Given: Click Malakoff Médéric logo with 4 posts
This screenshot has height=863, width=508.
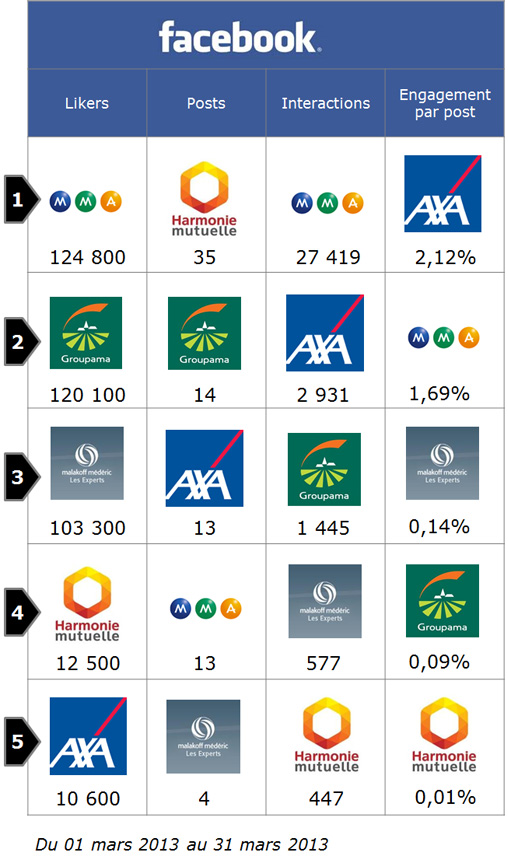Looking at the screenshot, I should [x=203, y=736].
